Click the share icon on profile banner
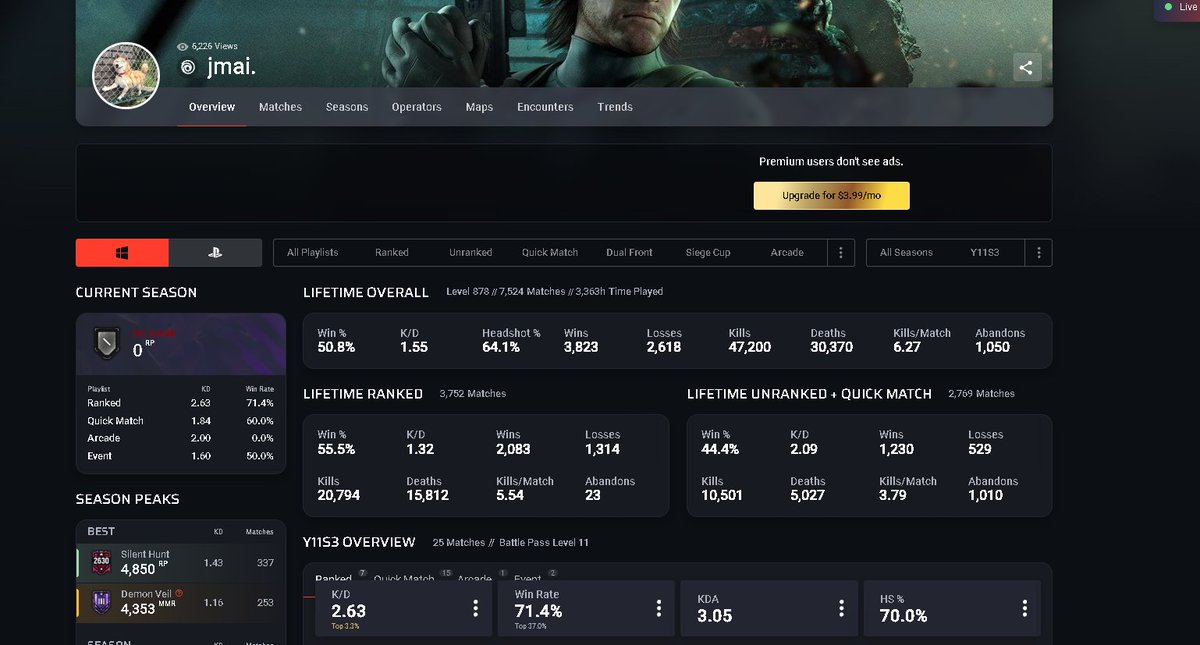 click(1026, 68)
